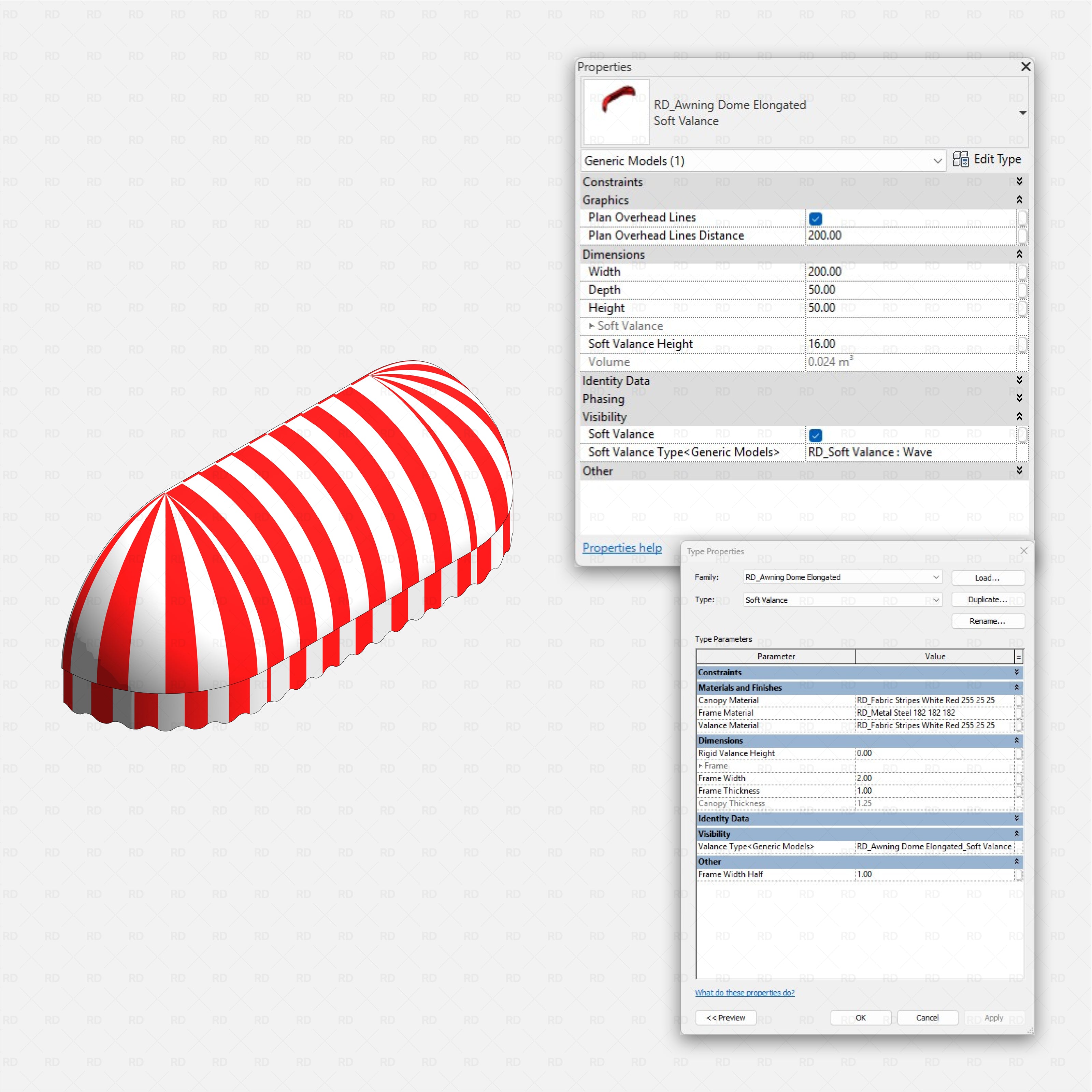Expand Identity Data in Type Parameters
The width and height of the screenshot is (1092, 1092).
click(x=1016, y=818)
